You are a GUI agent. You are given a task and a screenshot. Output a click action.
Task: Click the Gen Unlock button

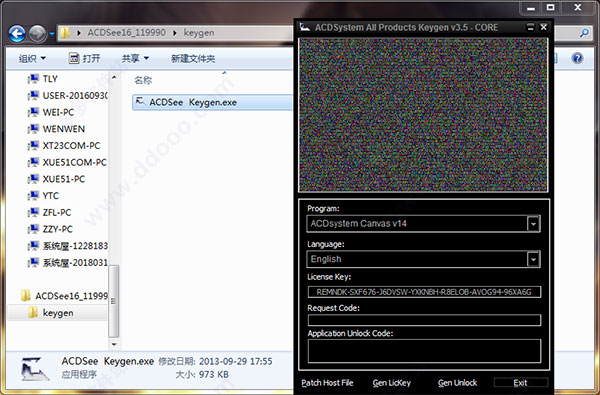[x=457, y=383]
